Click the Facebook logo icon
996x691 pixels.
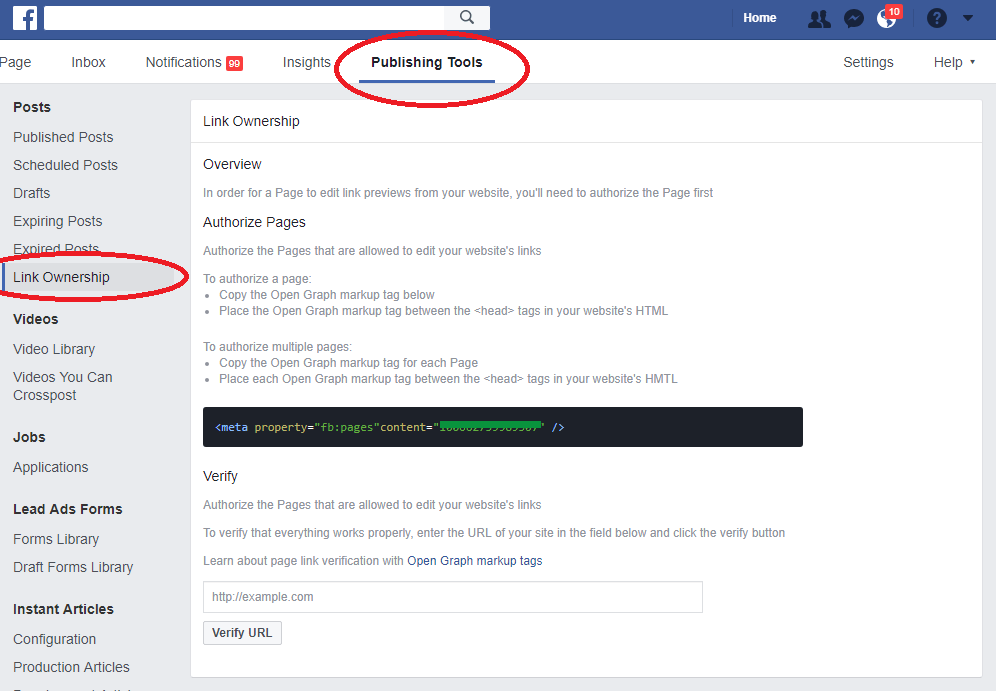click(x=25, y=18)
